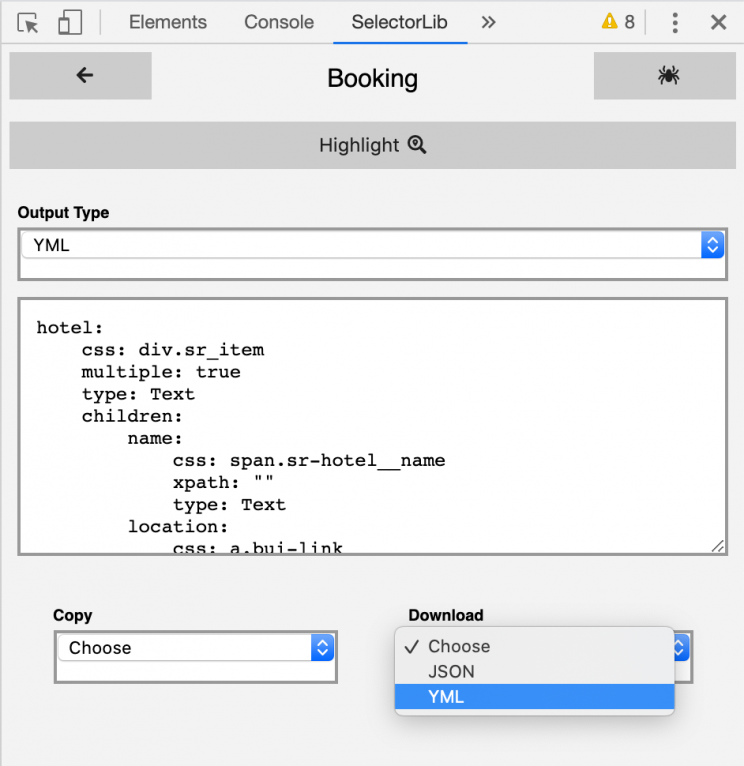Open the Copy Choose dropdown
This screenshot has height=766, width=744.
coord(196,648)
